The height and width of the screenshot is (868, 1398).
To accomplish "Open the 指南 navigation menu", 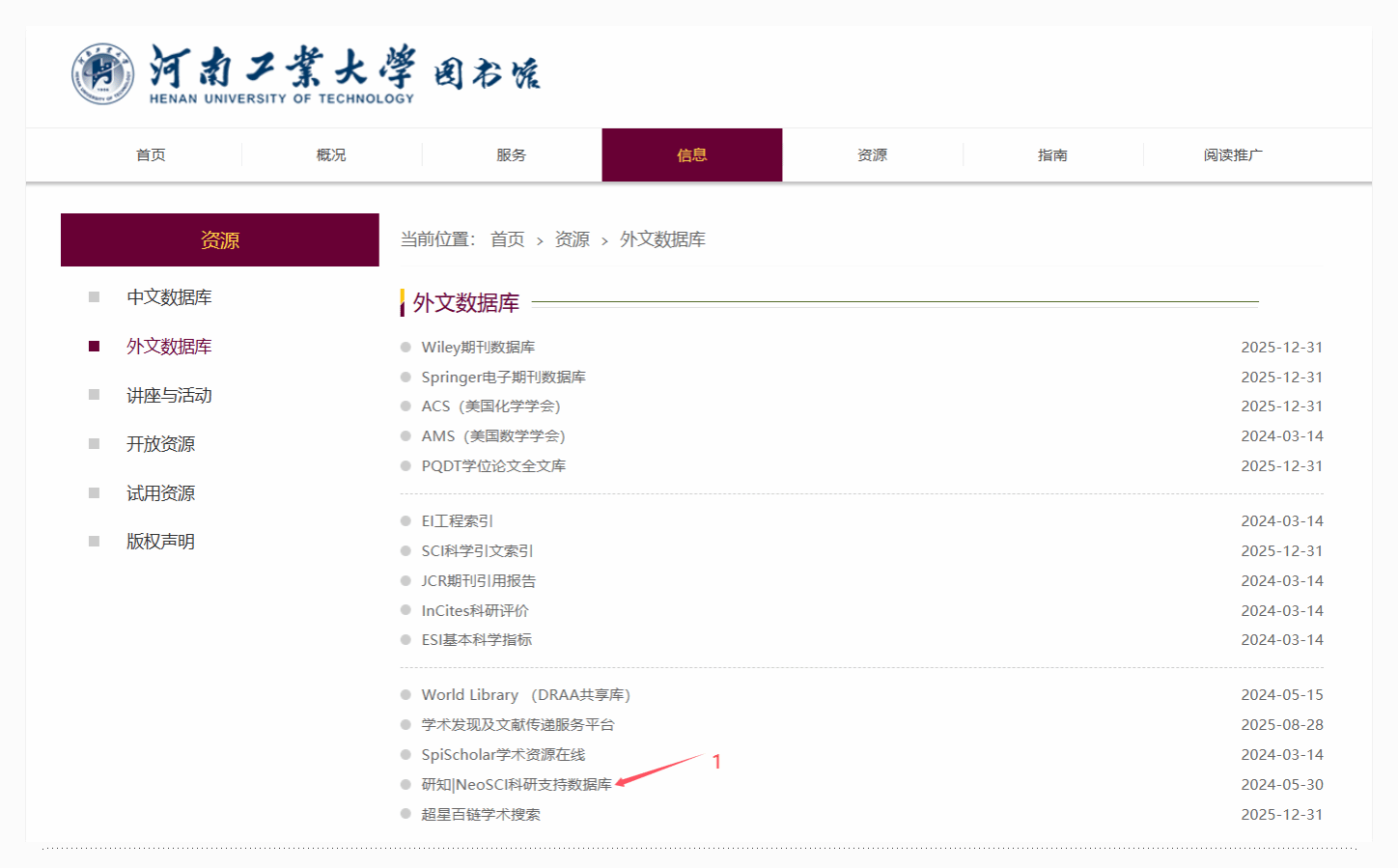I will coord(1052,154).
